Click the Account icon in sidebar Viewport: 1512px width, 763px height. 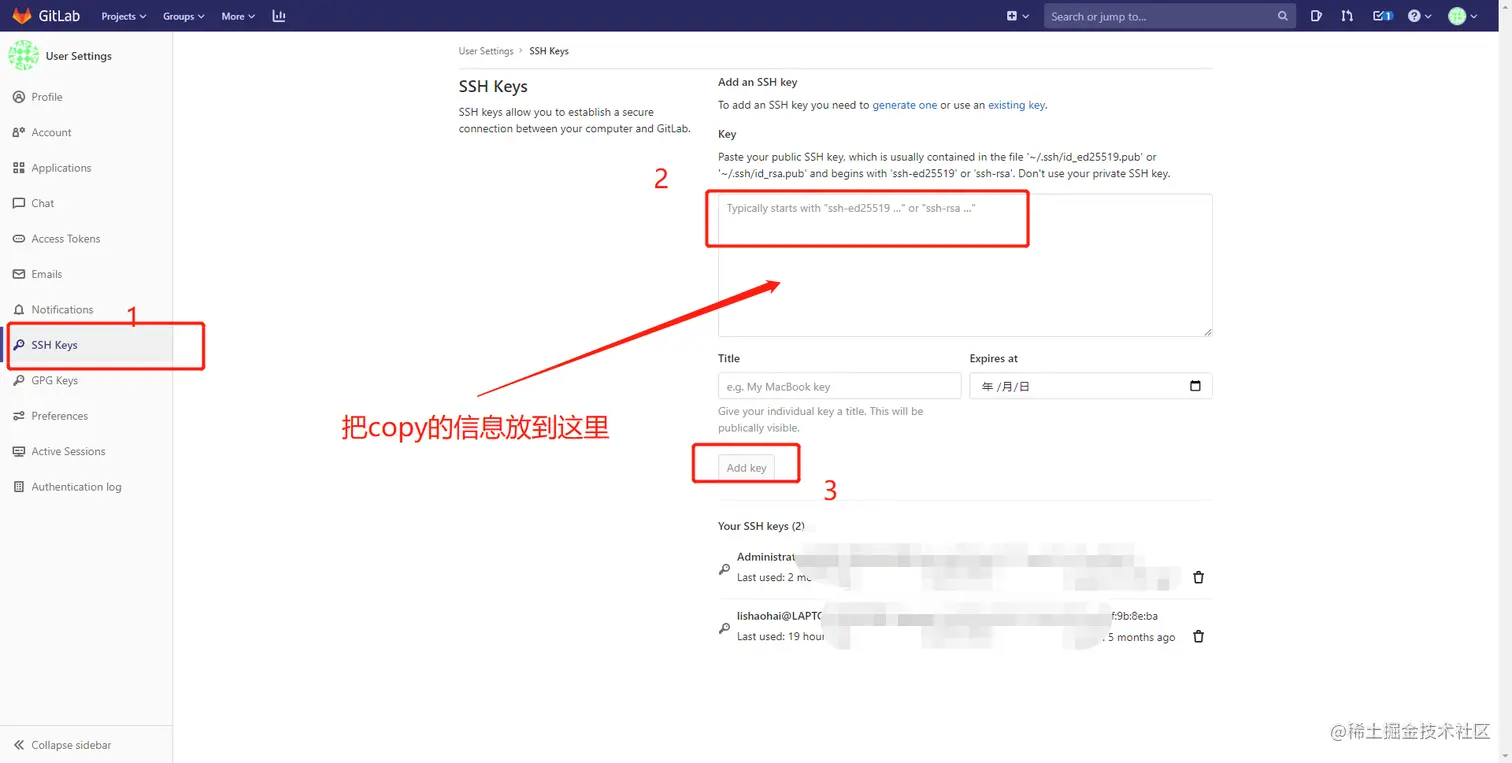point(18,132)
